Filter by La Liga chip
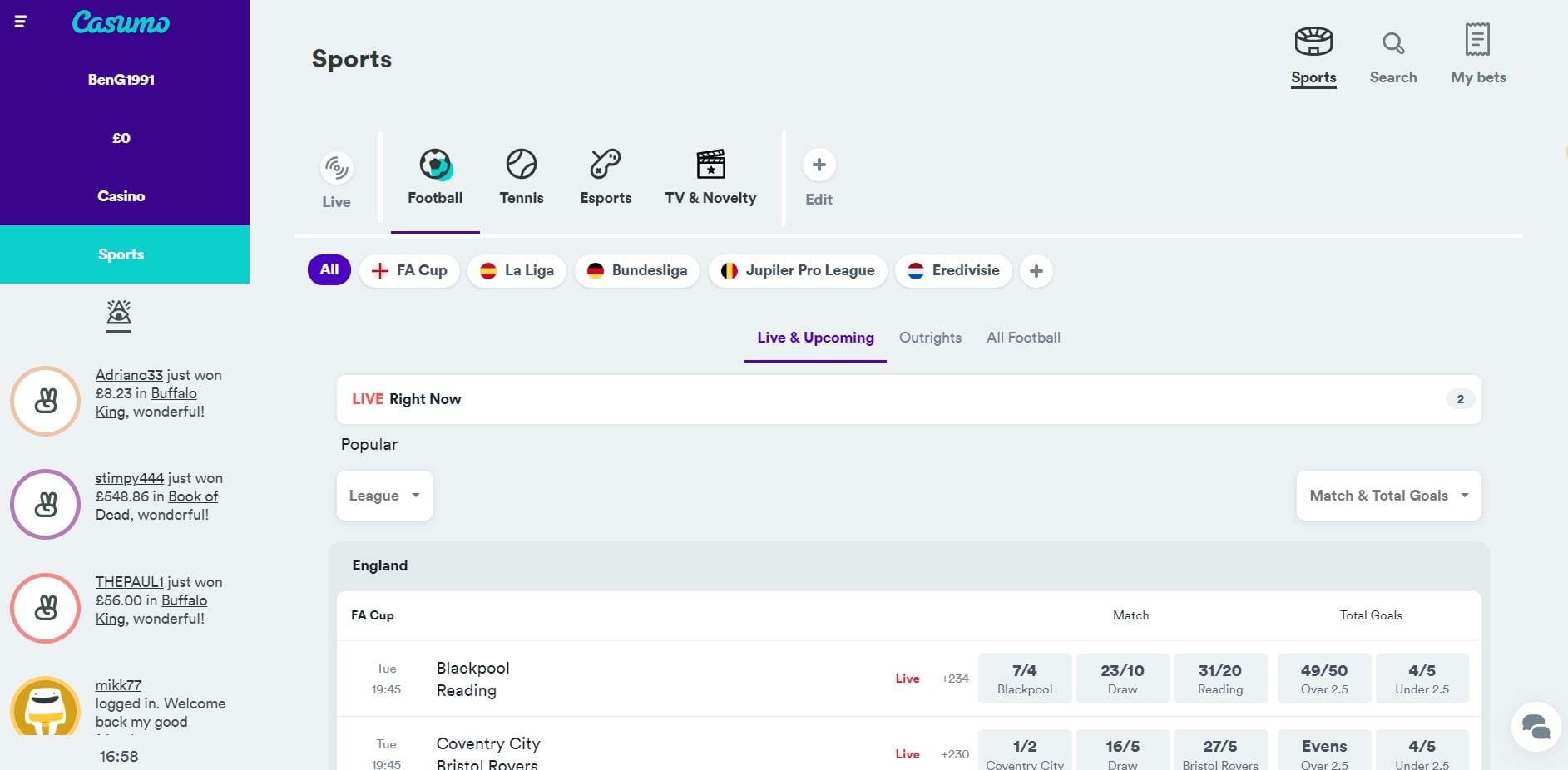Image resolution: width=1568 pixels, height=770 pixels. [517, 271]
